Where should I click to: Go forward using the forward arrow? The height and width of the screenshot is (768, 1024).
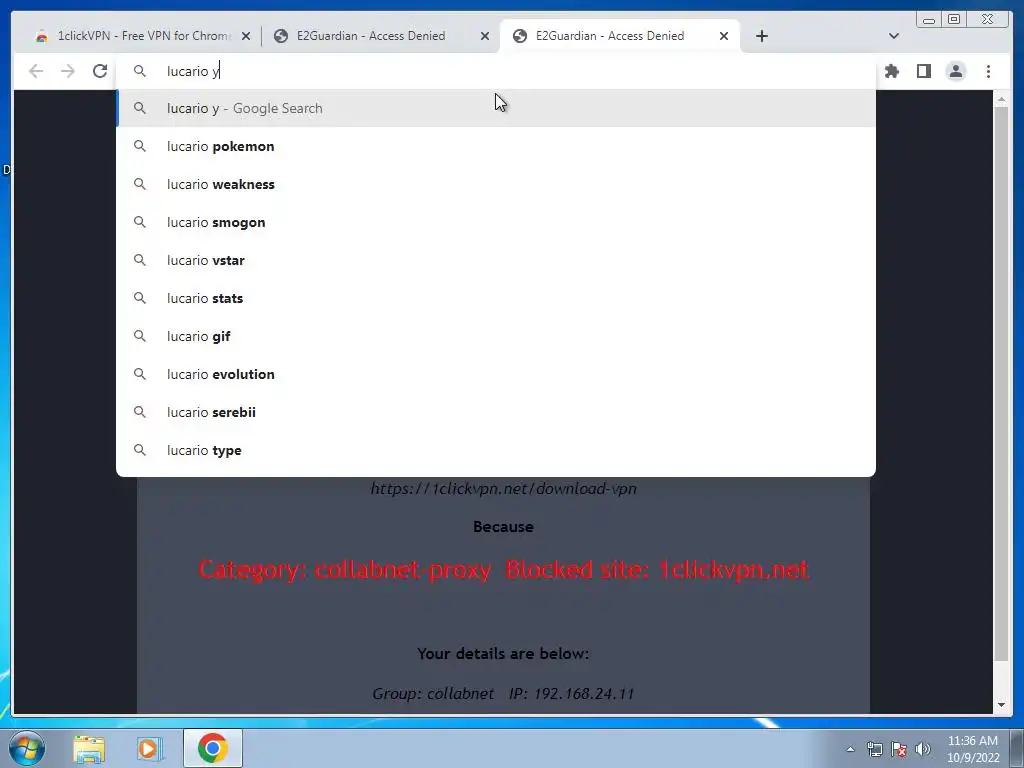68,71
